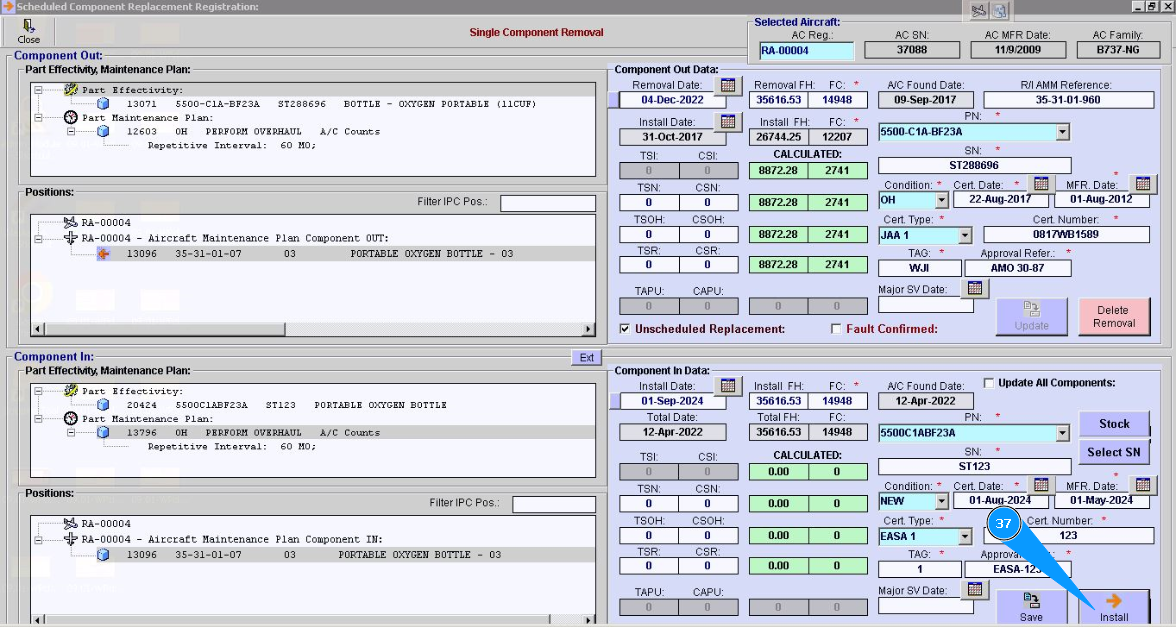1176x633 pixels.
Task: Expand Cert. Type dropdown showing EASA 1
Action: pyautogui.click(x=964, y=537)
